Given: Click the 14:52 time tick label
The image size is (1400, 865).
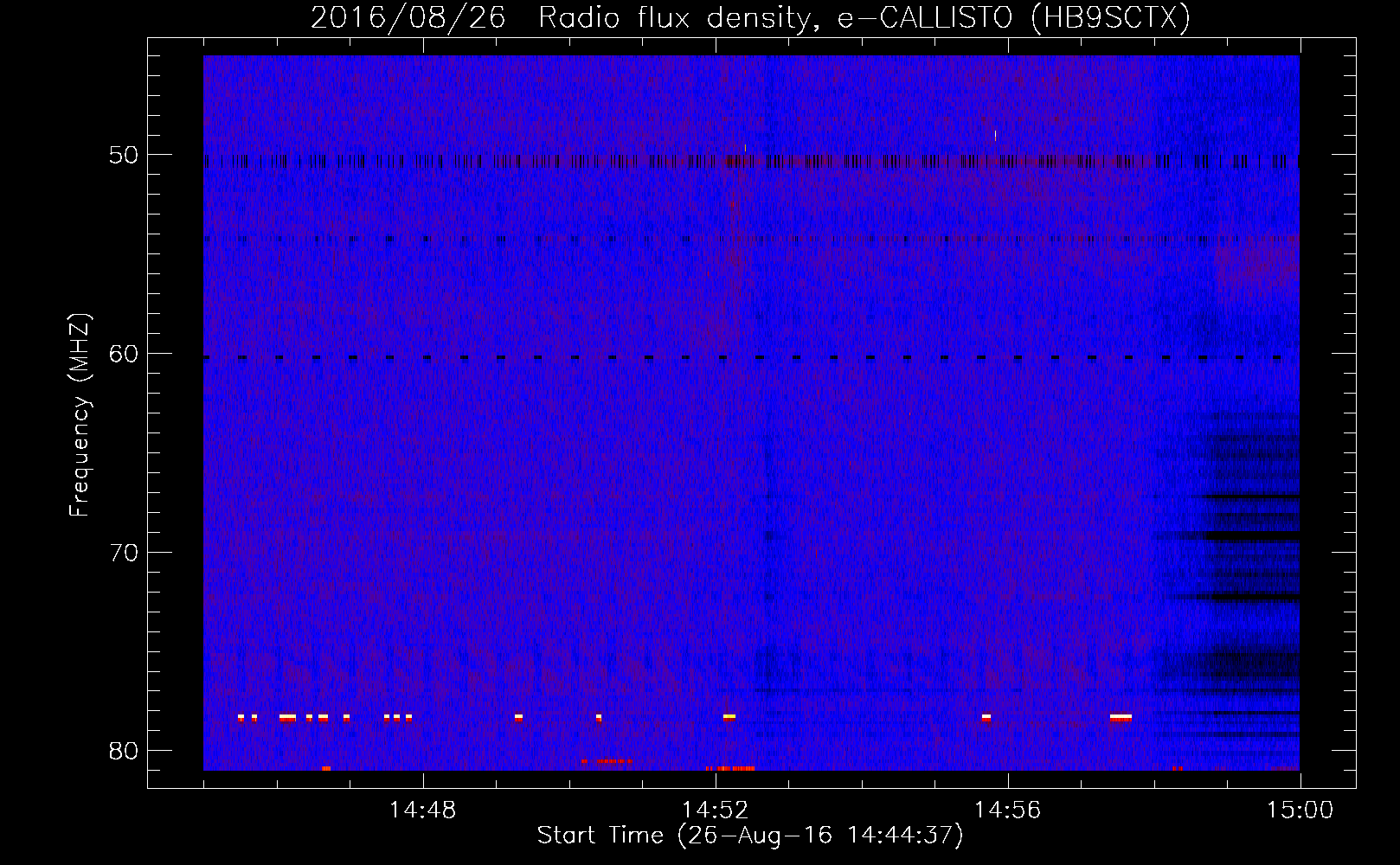Looking at the screenshot, I should [716, 811].
